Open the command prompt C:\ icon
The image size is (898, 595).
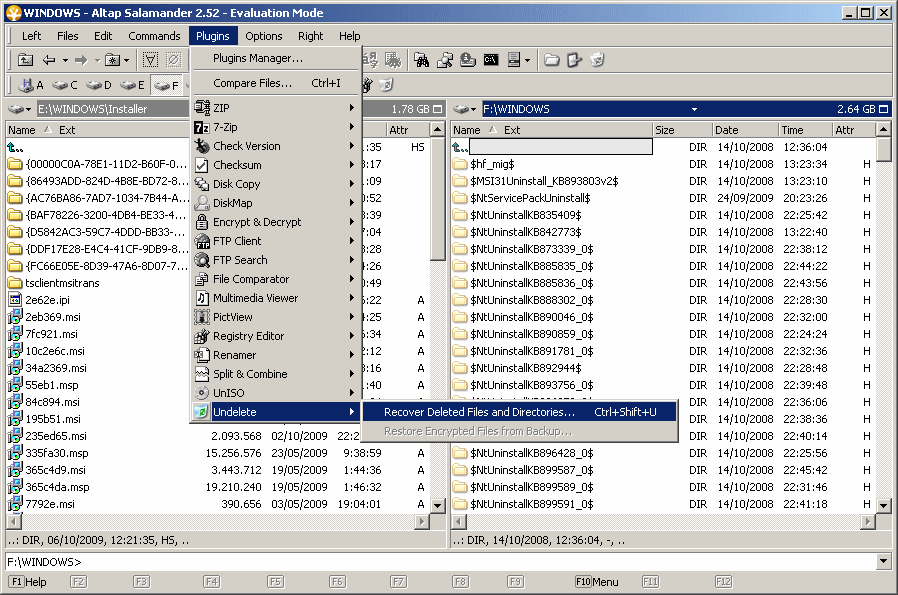(x=491, y=60)
